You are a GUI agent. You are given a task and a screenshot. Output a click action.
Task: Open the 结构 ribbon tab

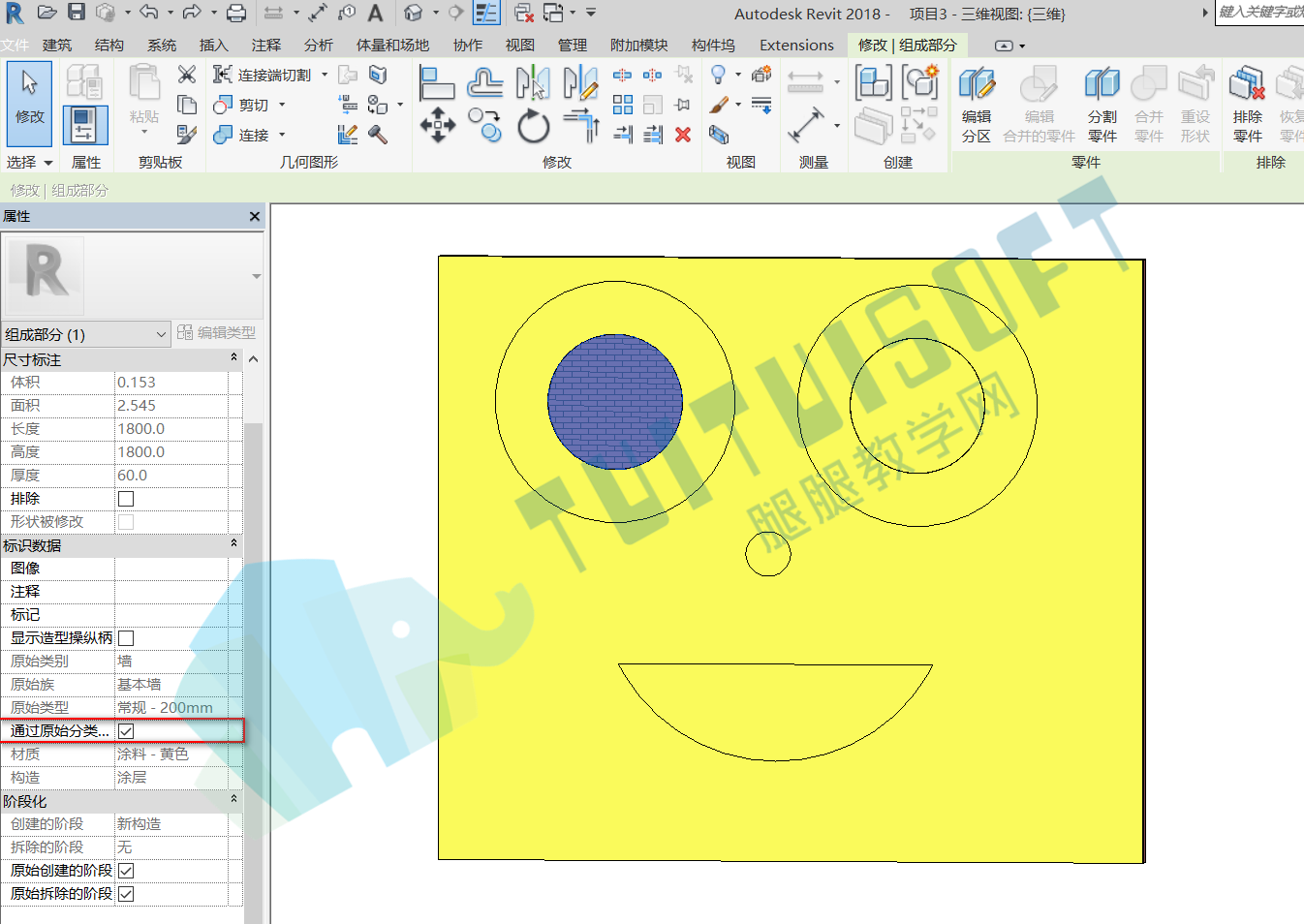point(109,45)
